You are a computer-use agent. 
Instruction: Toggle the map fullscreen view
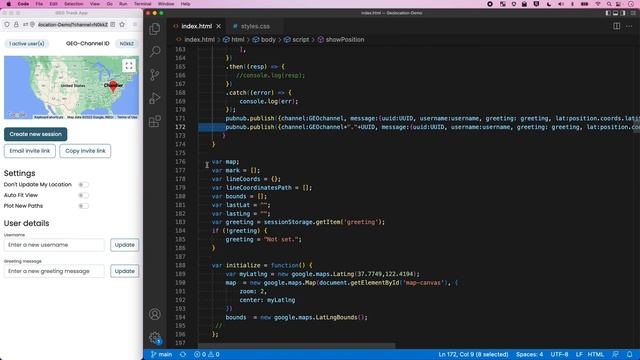tap(129, 66)
